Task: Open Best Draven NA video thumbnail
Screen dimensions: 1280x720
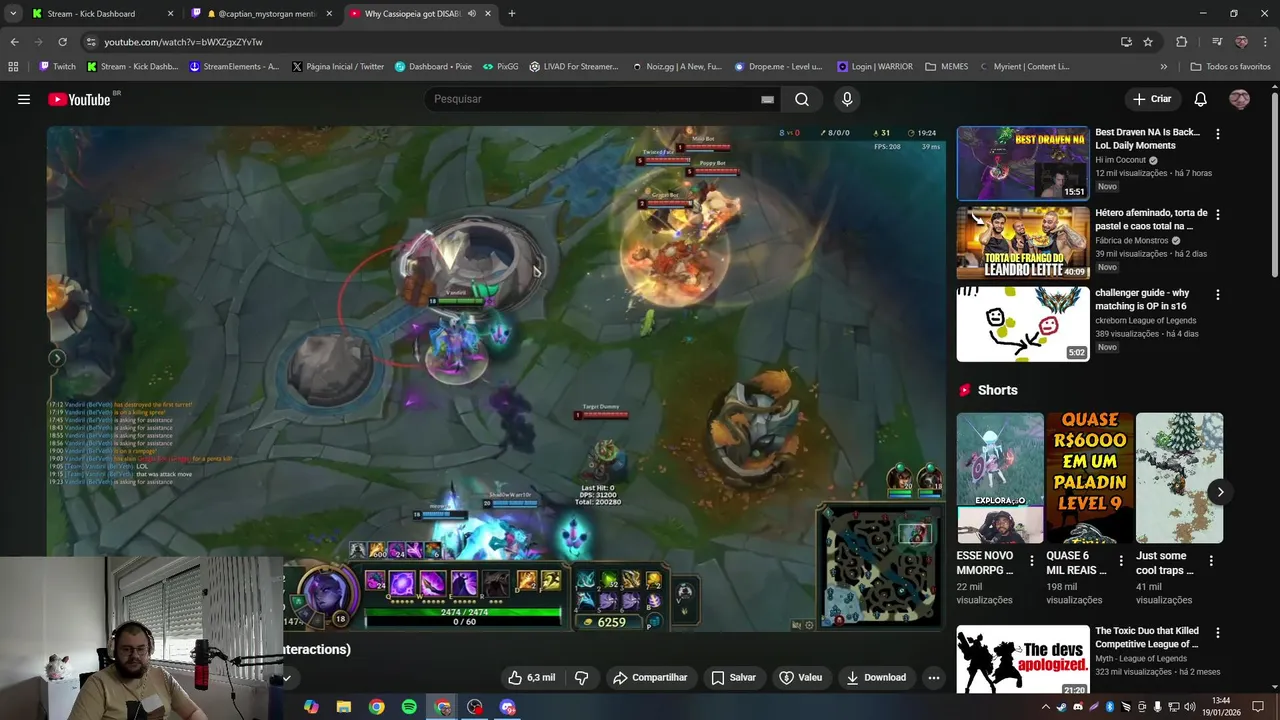Action: 1022,163
